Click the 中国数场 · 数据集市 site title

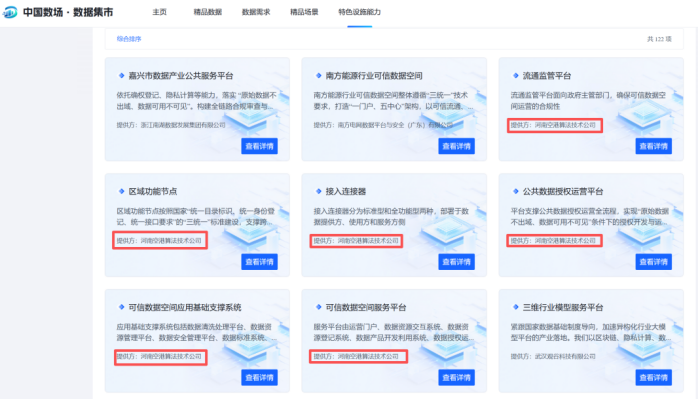tap(68, 12)
